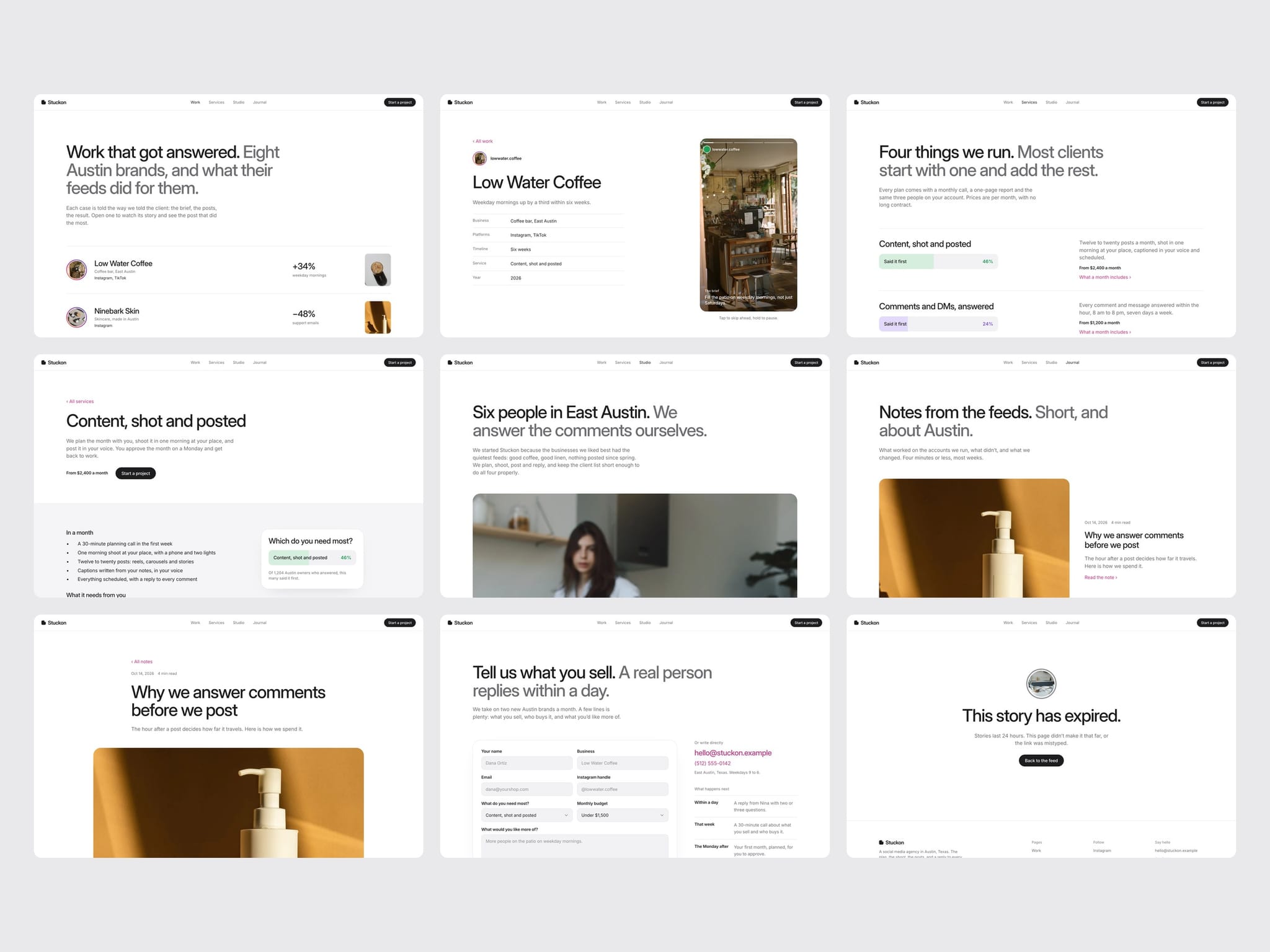1270x952 pixels.
Task: Click 'Read the note ›' link
Action: [1101, 578]
